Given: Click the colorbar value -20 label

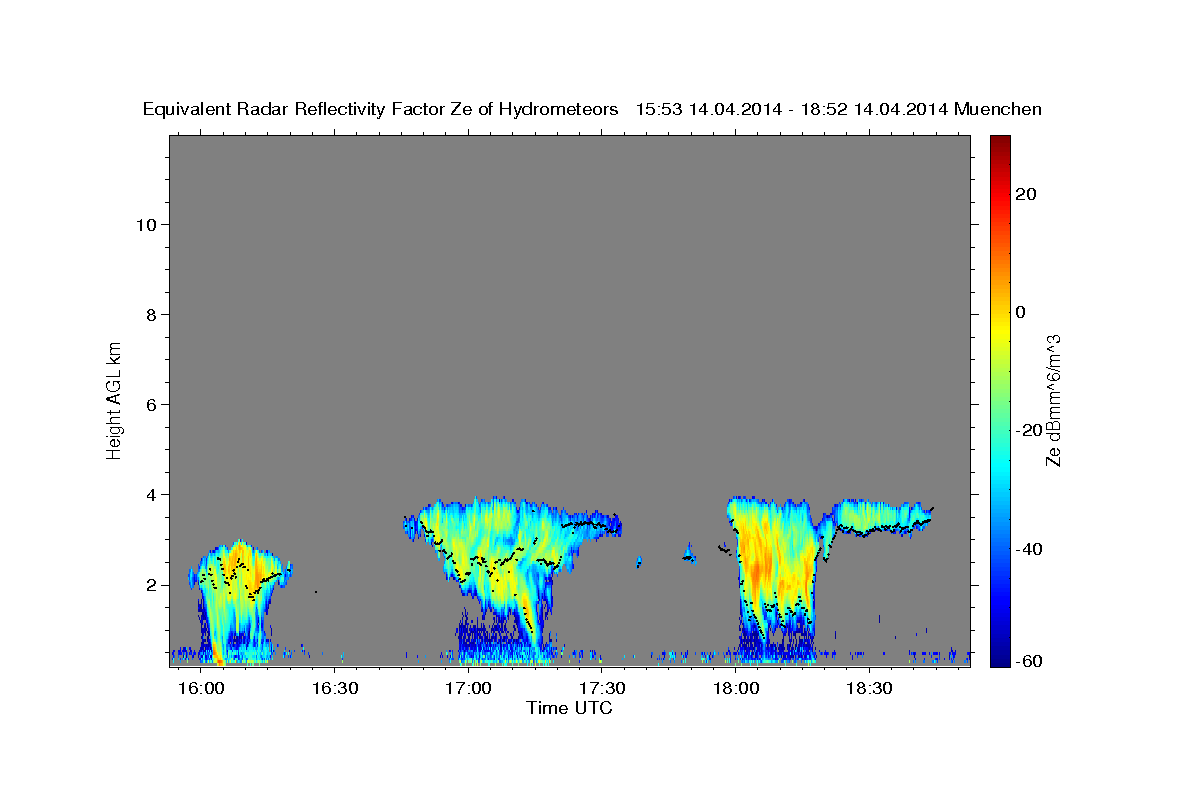Looking at the screenshot, I should coord(1029,430).
